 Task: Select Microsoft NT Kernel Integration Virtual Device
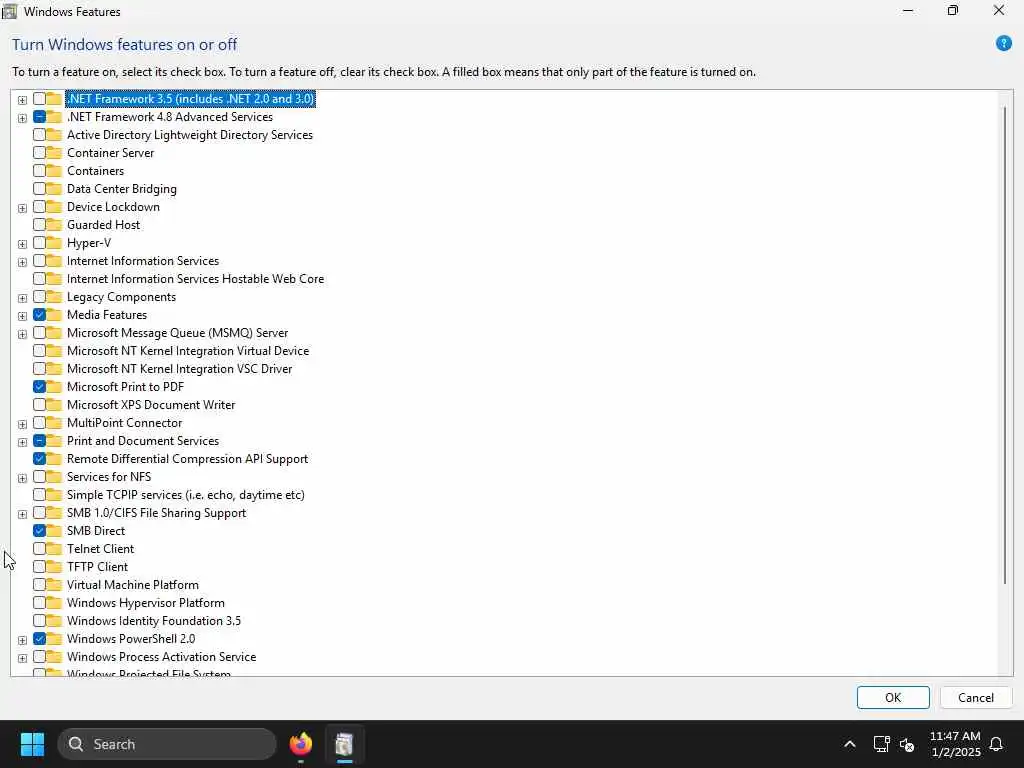click(187, 351)
